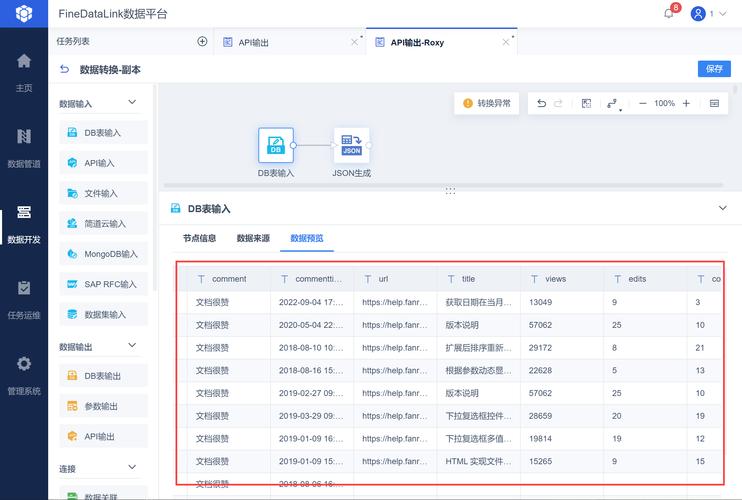Click the title column header
The width and height of the screenshot is (742, 500).
click(x=478, y=279)
